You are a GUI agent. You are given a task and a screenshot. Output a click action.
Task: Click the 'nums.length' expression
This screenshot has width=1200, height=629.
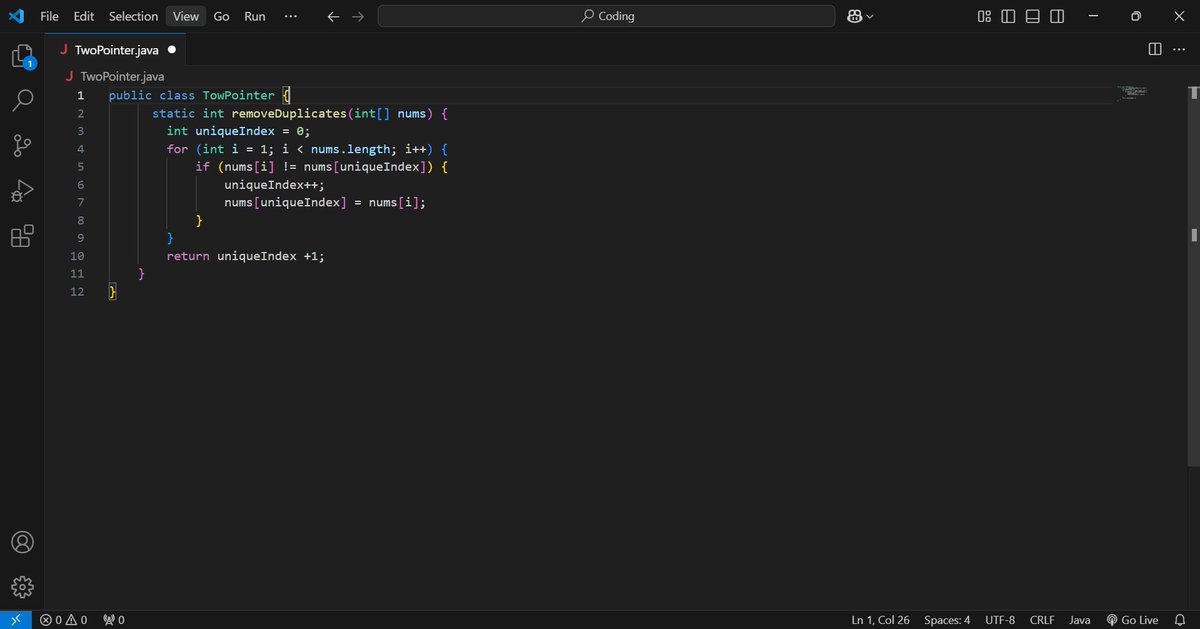(350, 149)
